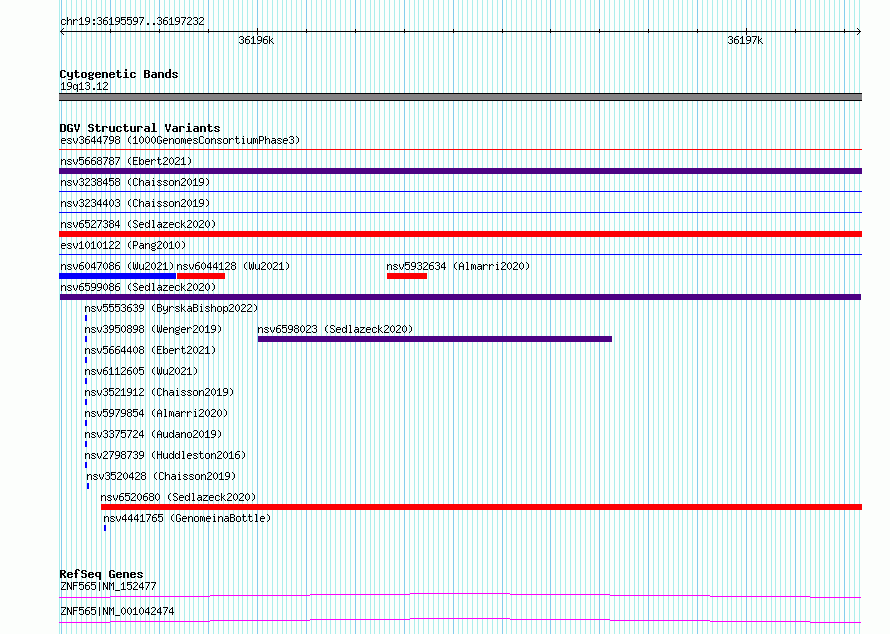Viewport: 890px width, 634px height.
Task: Open variant nsv6112605 (Wu2021)
Action: point(141,371)
